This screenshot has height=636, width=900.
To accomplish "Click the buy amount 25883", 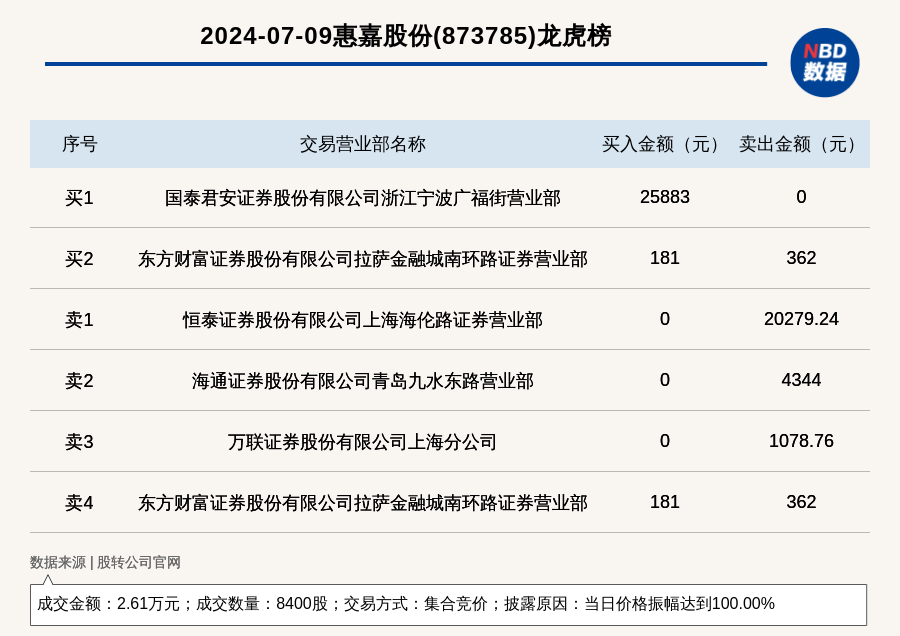I will (665, 197).
